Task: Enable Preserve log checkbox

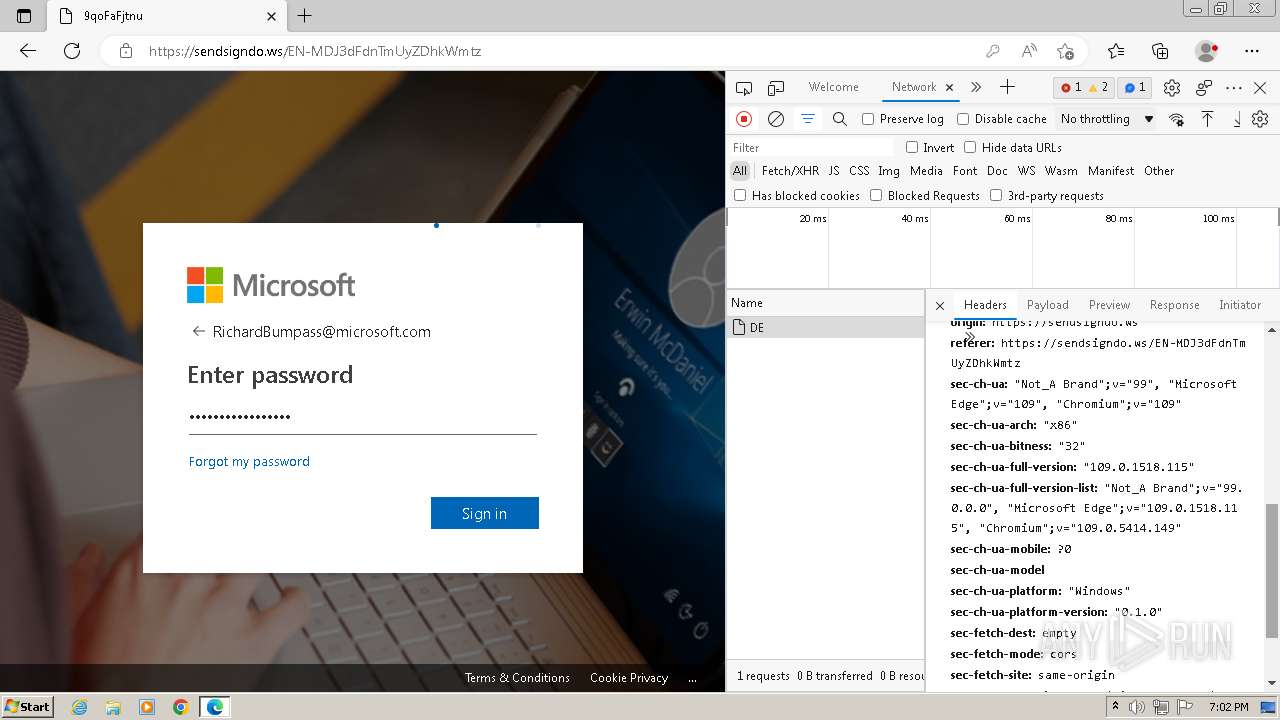Action: coord(868,119)
